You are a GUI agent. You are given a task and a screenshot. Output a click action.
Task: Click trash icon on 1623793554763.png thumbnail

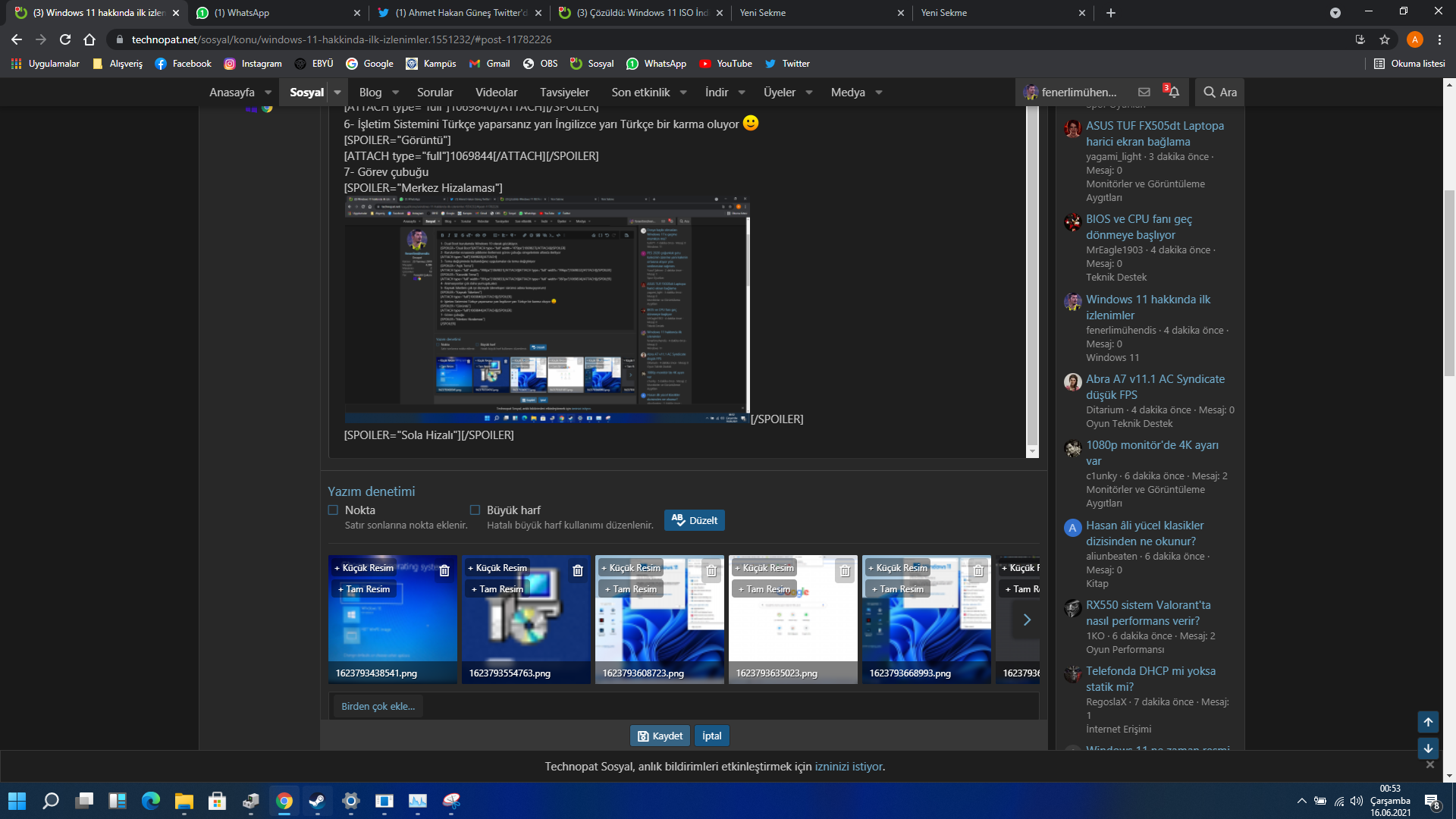pyautogui.click(x=578, y=570)
